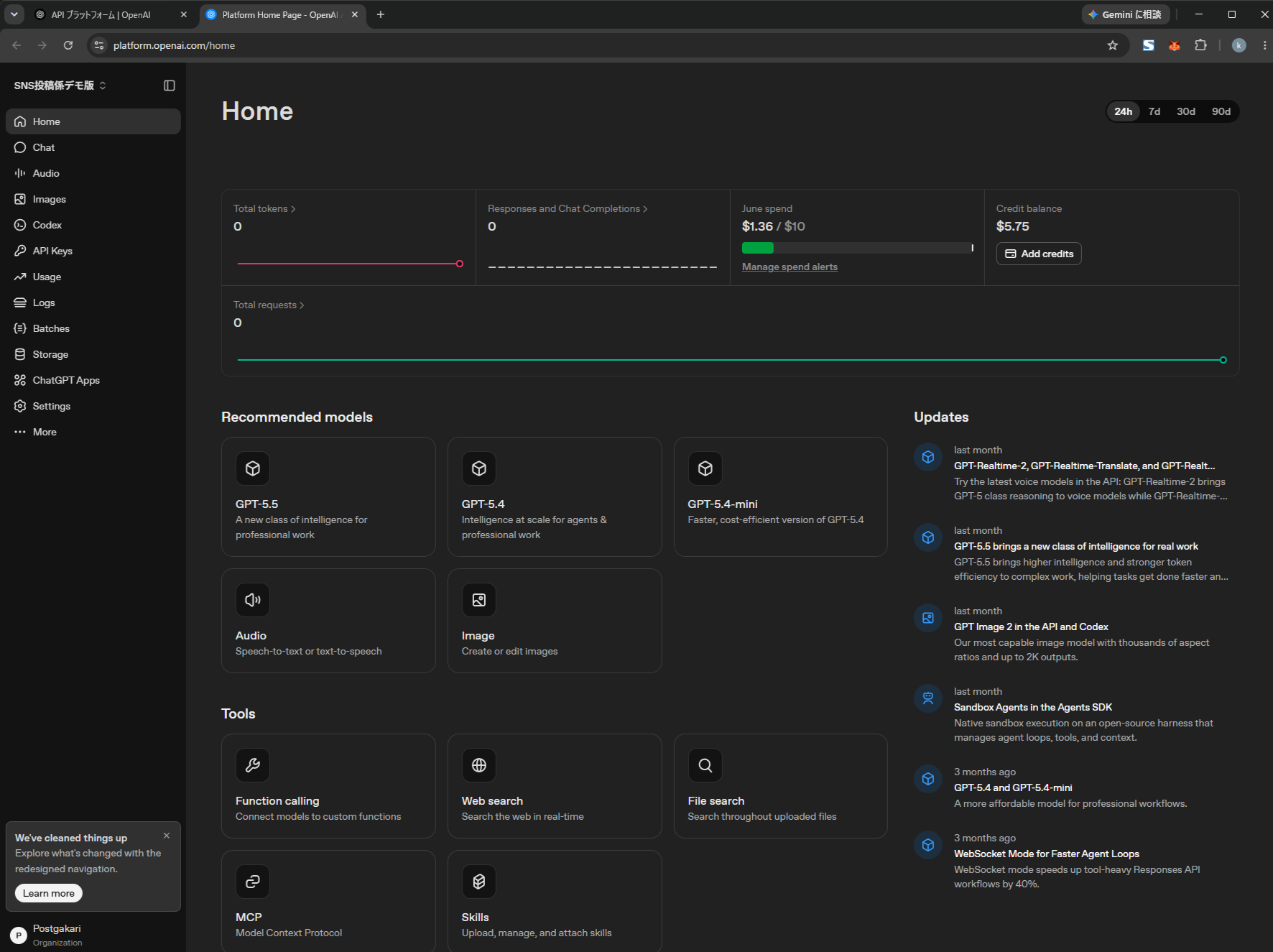Open the Chat page from sidebar
Viewport: 1273px width, 952px height.
(x=93, y=147)
